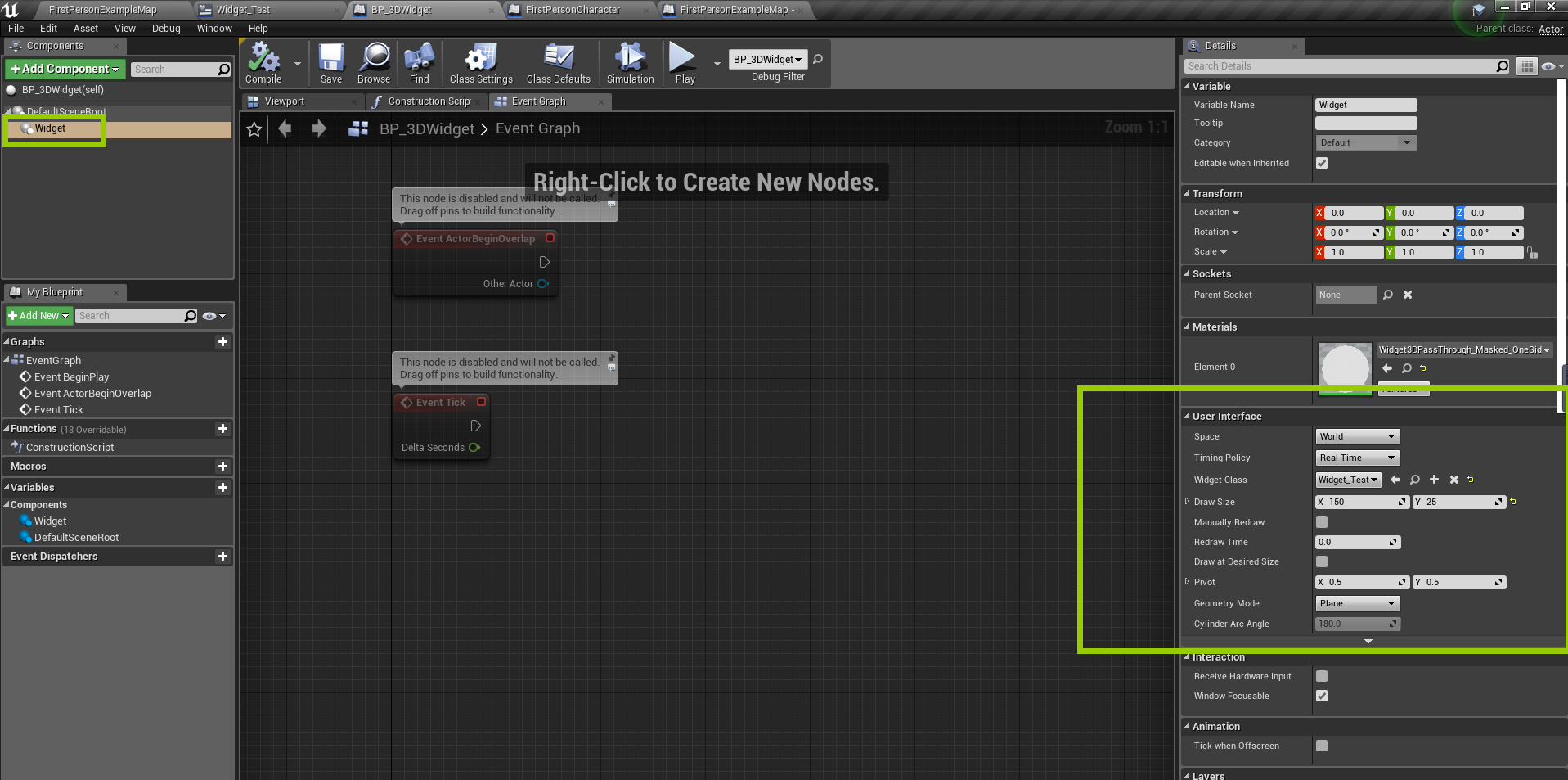The height and width of the screenshot is (780, 1568).
Task: Open the FirstPersonCharacter tab
Action: coord(573,10)
